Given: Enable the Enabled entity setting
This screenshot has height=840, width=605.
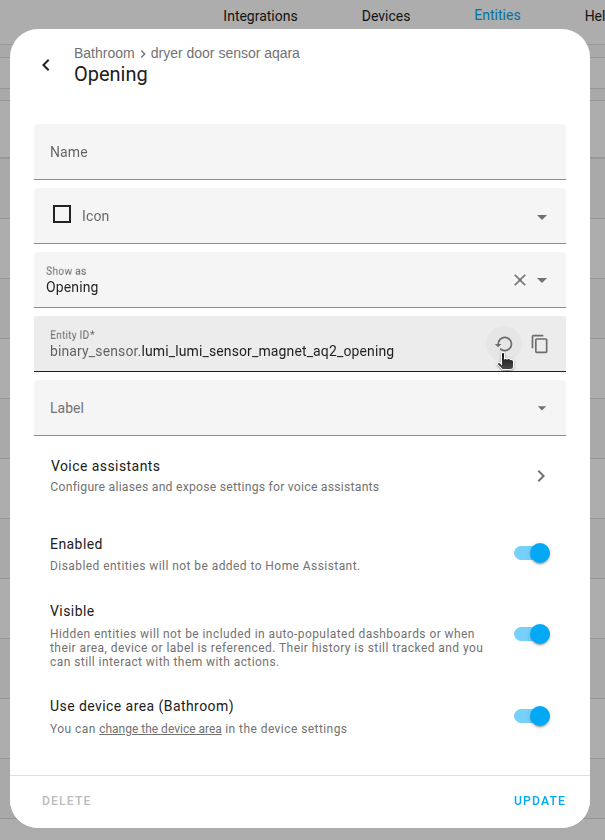Looking at the screenshot, I should pos(530,553).
